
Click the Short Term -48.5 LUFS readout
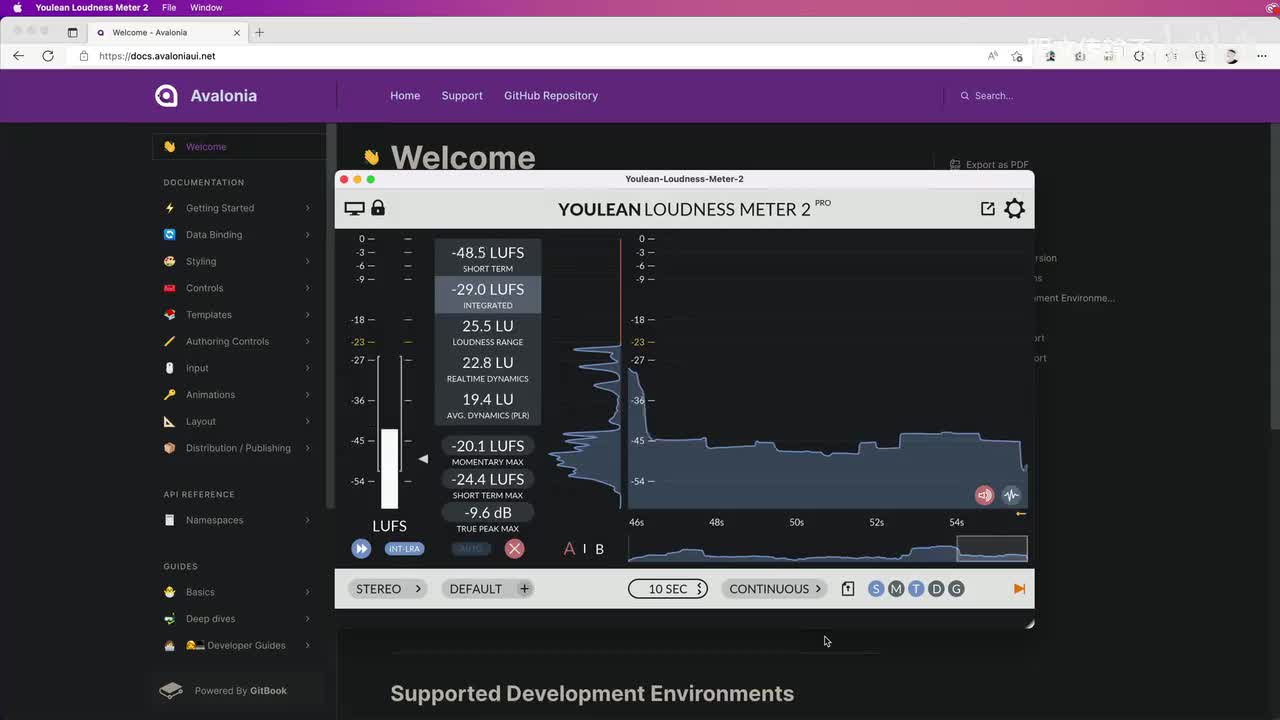[488, 258]
